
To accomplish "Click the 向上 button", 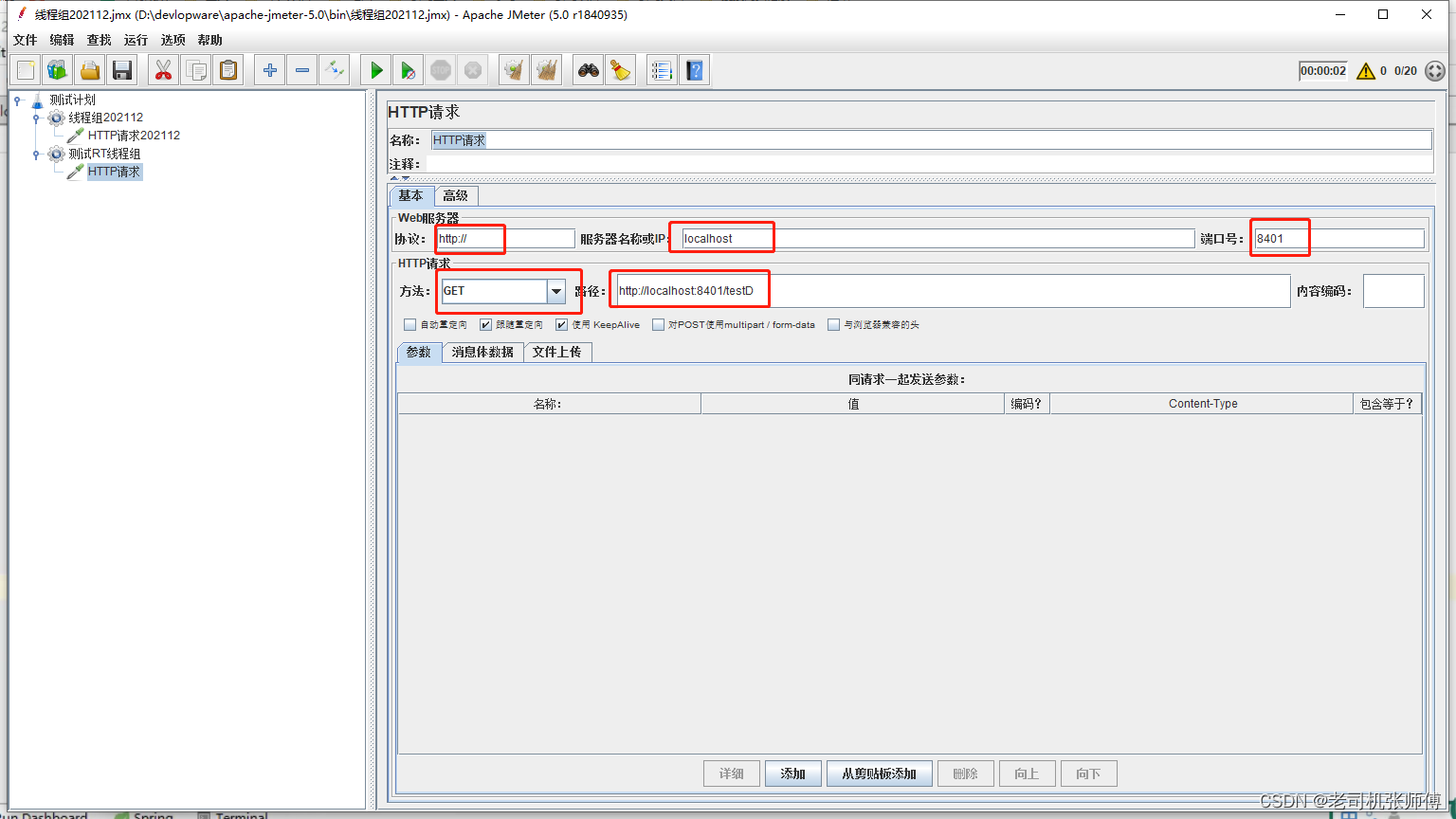I will 1027,773.
